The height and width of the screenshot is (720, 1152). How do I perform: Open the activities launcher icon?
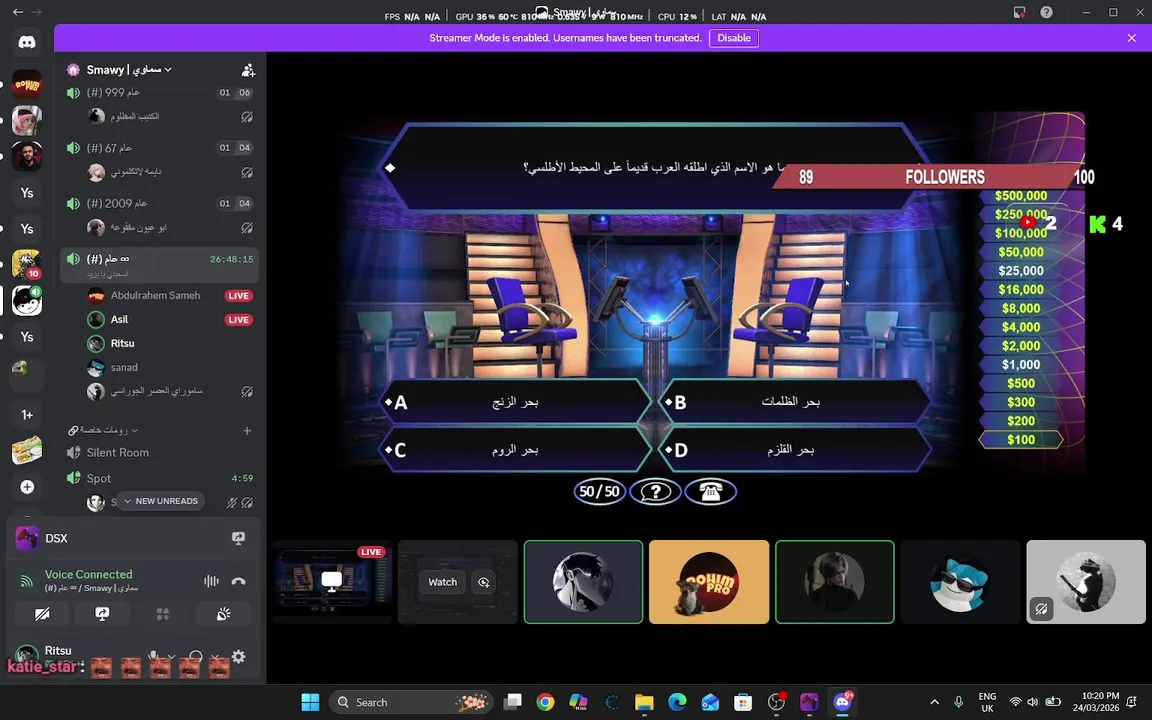click(x=163, y=613)
